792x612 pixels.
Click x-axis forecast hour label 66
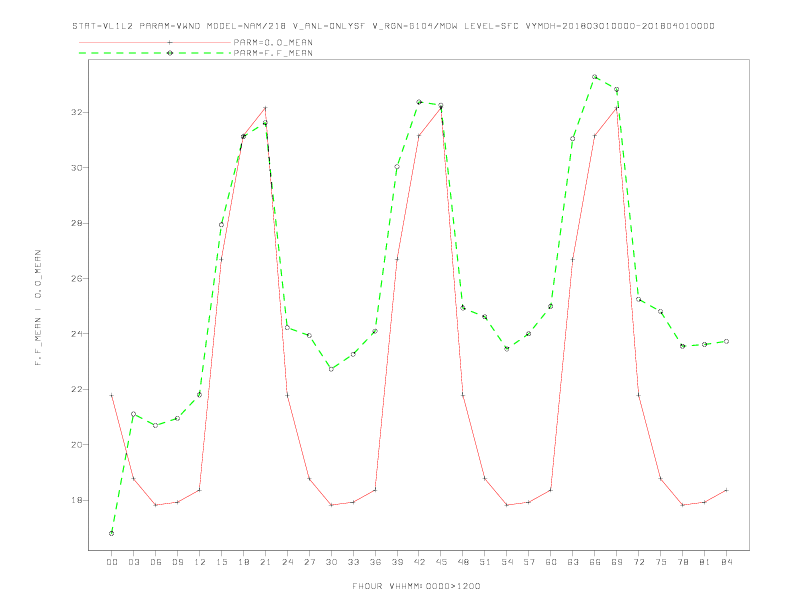pos(595,562)
